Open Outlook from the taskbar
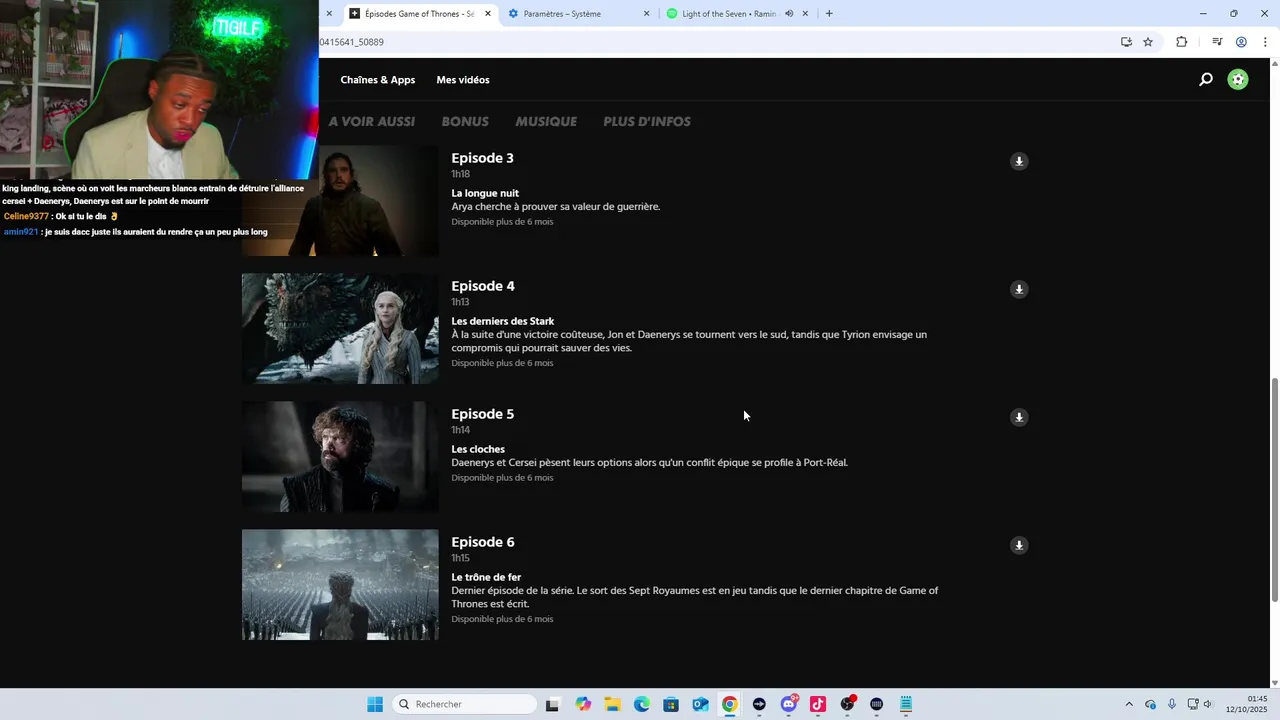The width and height of the screenshot is (1280, 720). coord(701,704)
